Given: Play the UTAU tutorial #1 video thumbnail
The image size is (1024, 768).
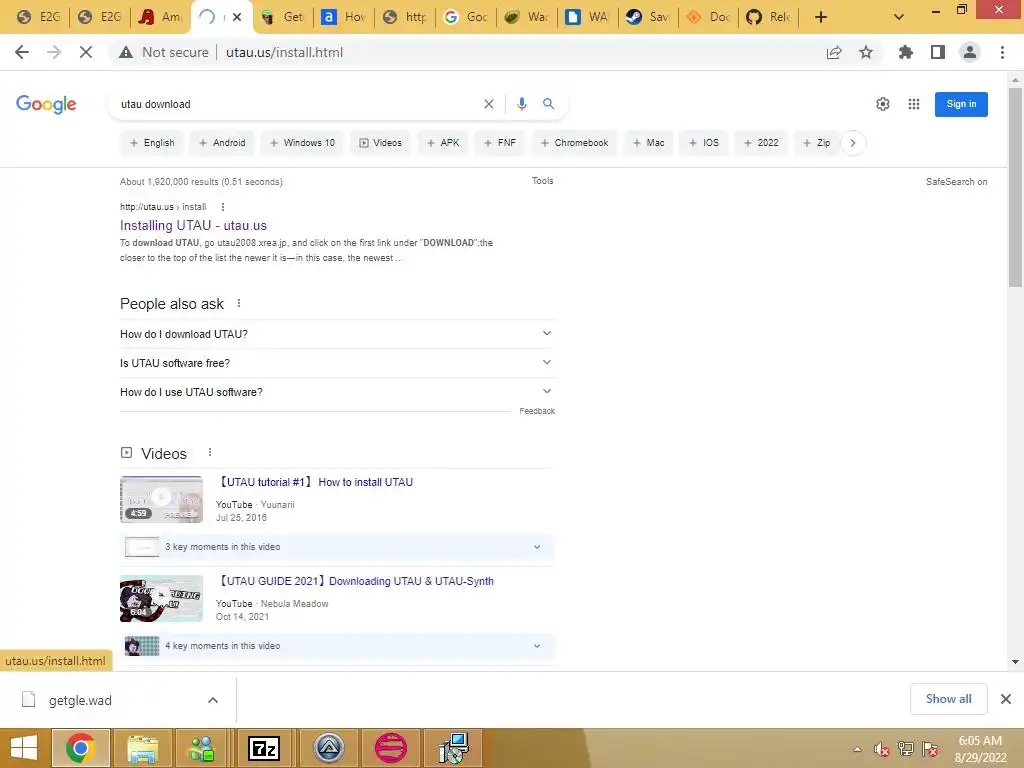Looking at the screenshot, I should pos(161,500).
